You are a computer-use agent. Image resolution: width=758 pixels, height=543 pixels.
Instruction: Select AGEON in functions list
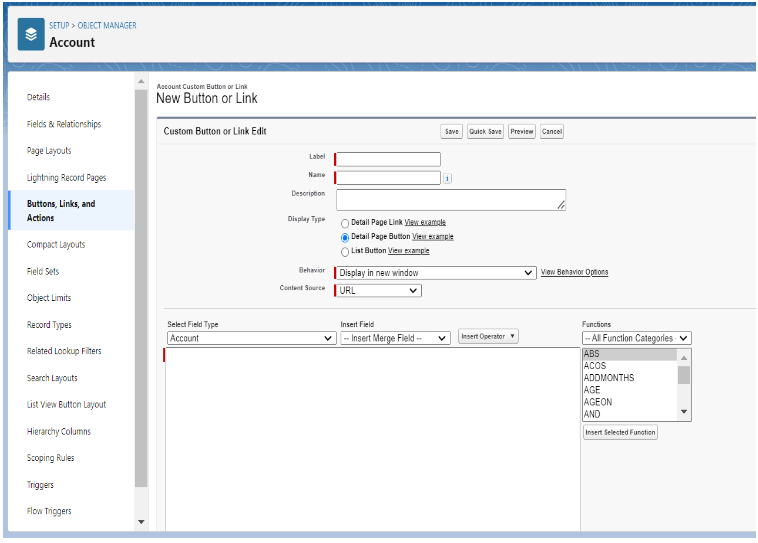[630, 402]
